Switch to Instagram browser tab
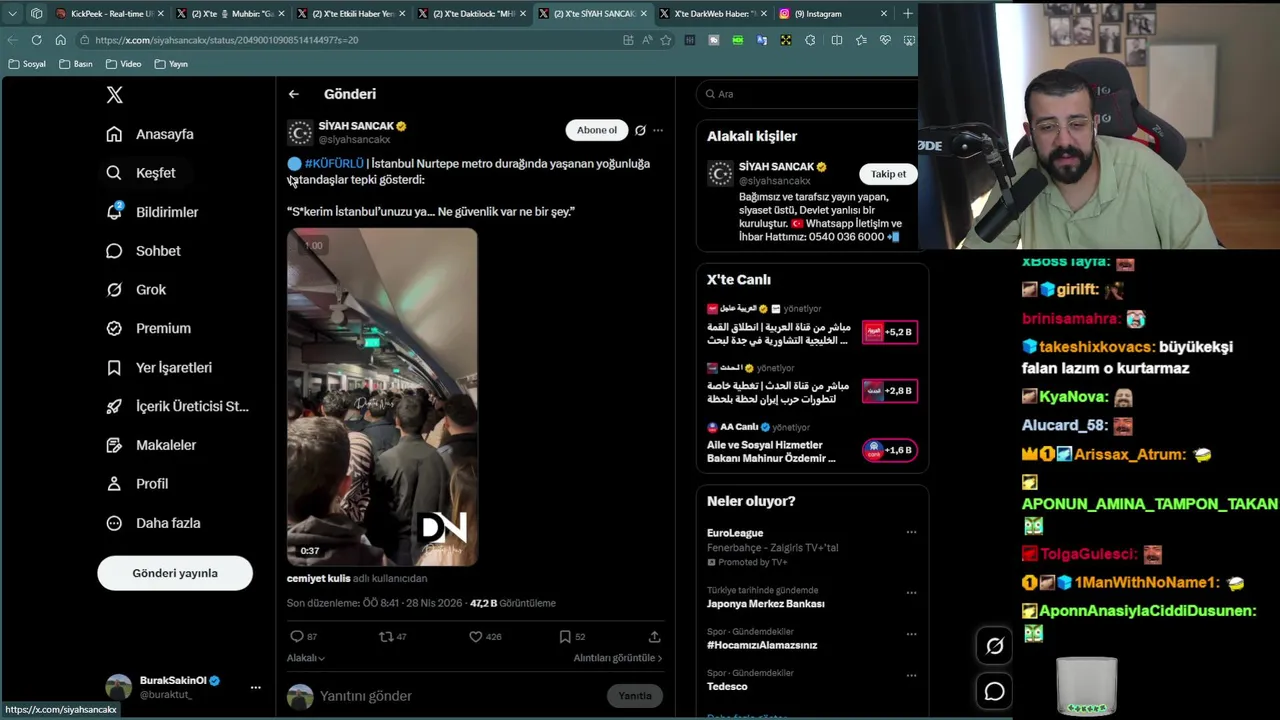1280x720 pixels. (x=833, y=14)
